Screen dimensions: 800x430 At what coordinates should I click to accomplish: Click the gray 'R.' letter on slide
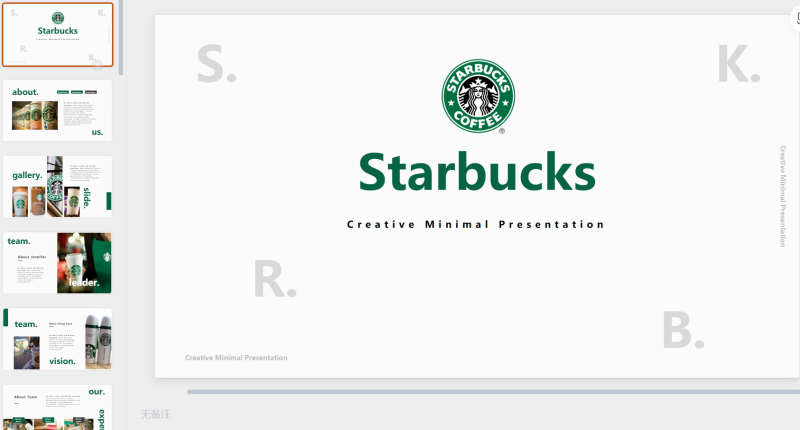point(274,279)
